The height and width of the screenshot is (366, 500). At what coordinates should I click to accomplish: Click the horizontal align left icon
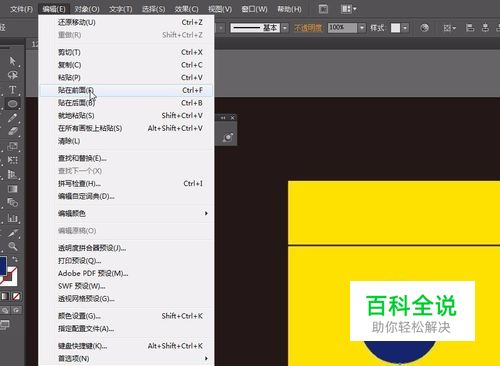(470, 28)
